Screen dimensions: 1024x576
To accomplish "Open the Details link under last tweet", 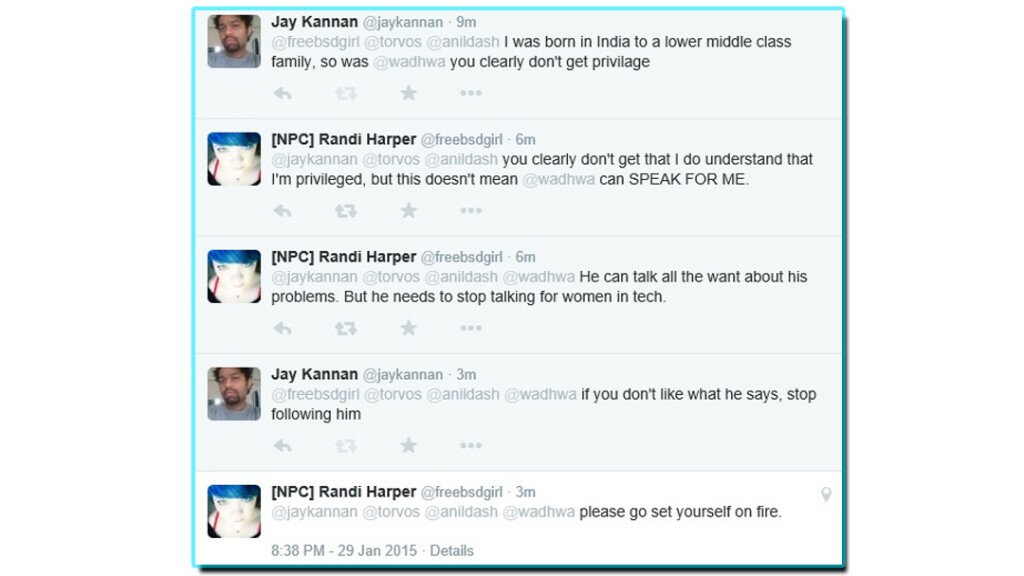I will 451,551.
